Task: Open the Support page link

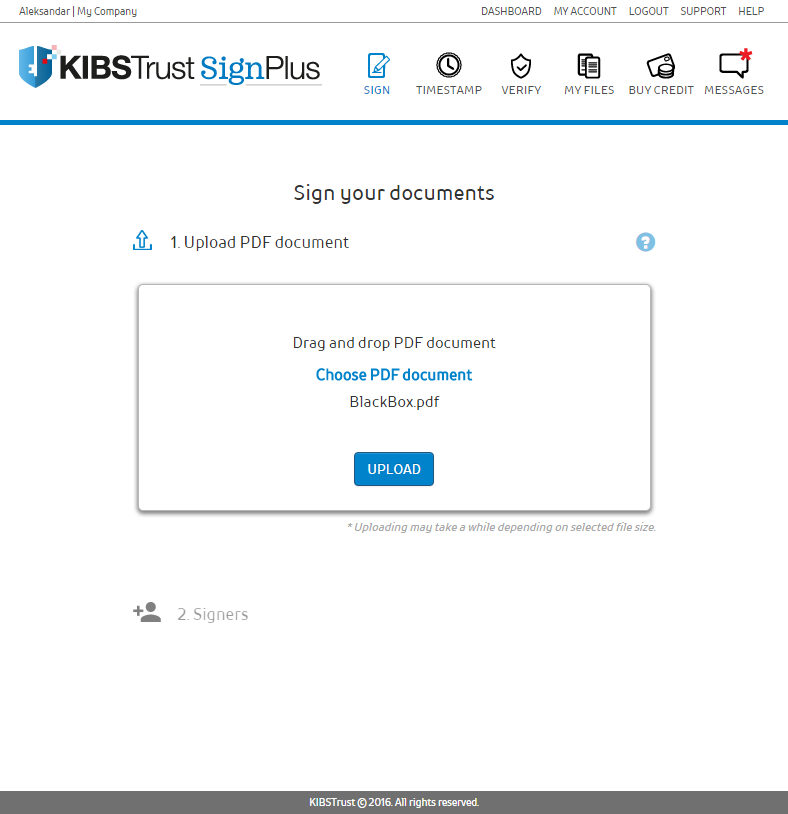Action: (703, 12)
